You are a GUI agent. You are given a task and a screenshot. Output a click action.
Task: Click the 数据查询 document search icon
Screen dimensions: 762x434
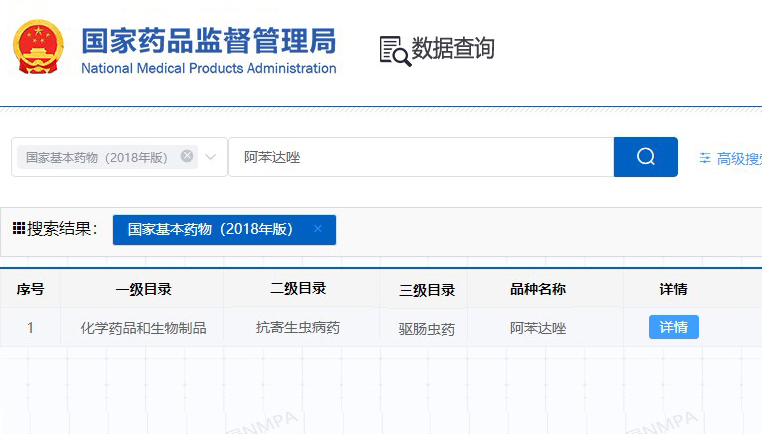395,50
